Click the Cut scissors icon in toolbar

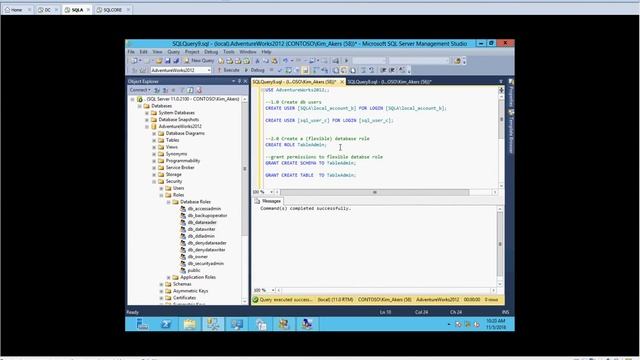pyautogui.click(x=257, y=61)
